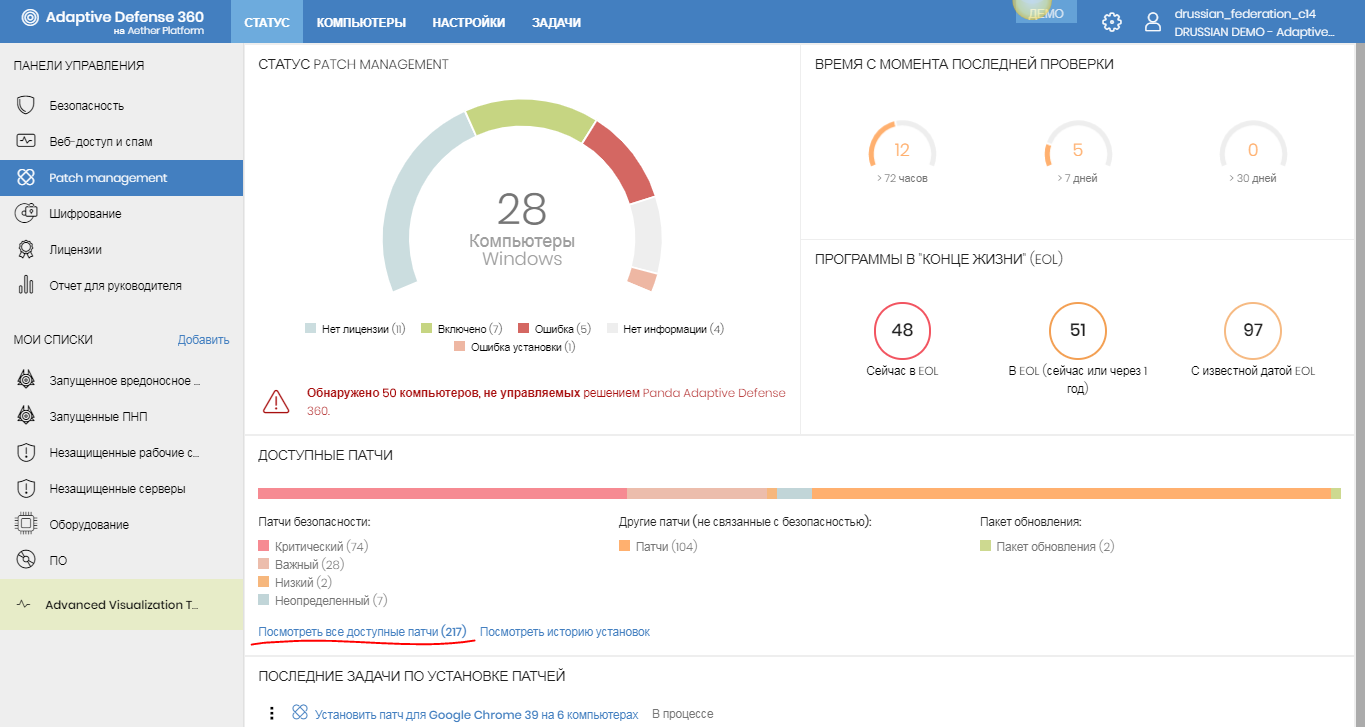The image size is (1365, 727).
Task: Open the three-dot menu of Chrome patch task
Action: pos(270,714)
